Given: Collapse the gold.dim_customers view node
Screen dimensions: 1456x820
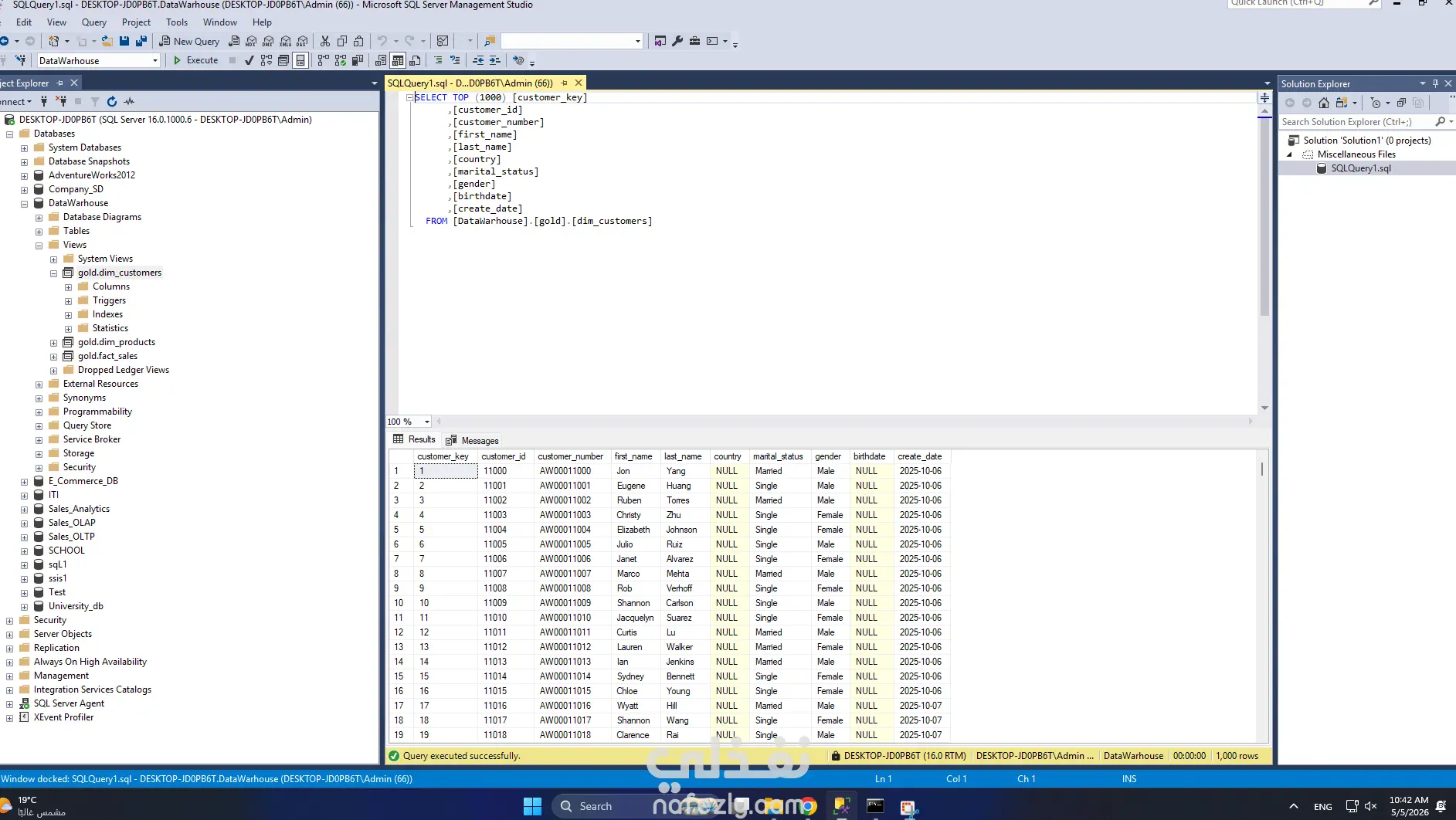Looking at the screenshot, I should [x=53, y=273].
